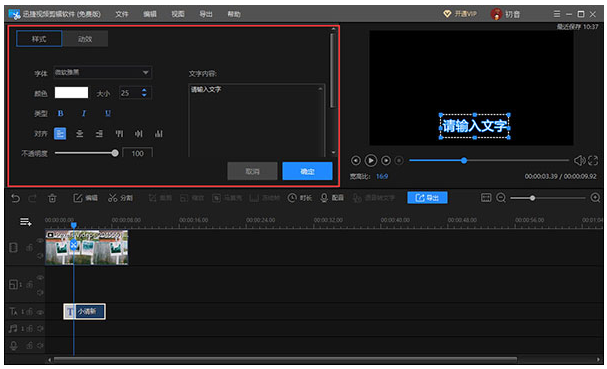Click the blue 确定 confirm button
The image size is (607, 369).
coord(307,171)
